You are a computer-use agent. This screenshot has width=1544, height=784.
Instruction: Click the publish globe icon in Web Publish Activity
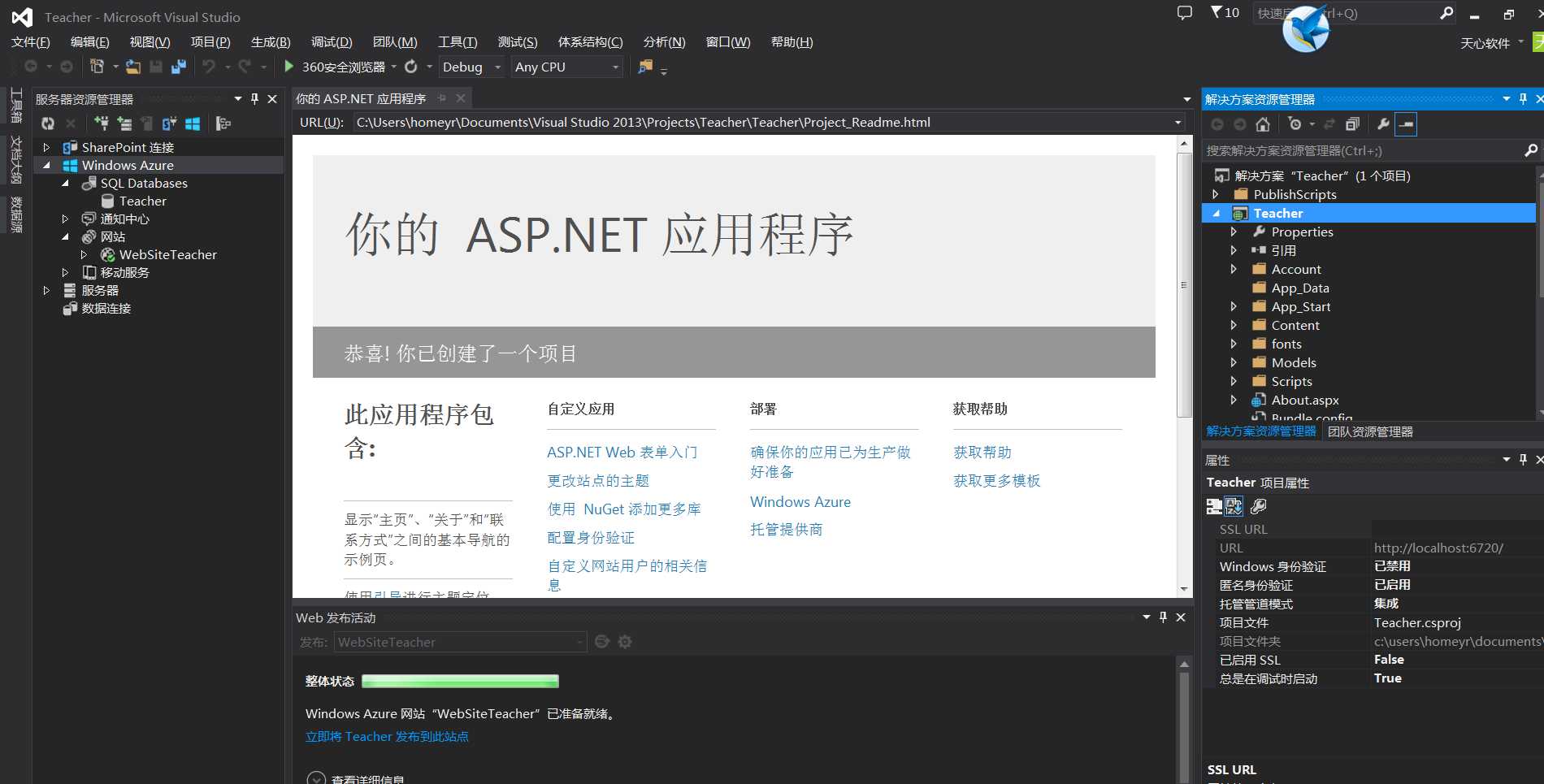[x=602, y=642]
